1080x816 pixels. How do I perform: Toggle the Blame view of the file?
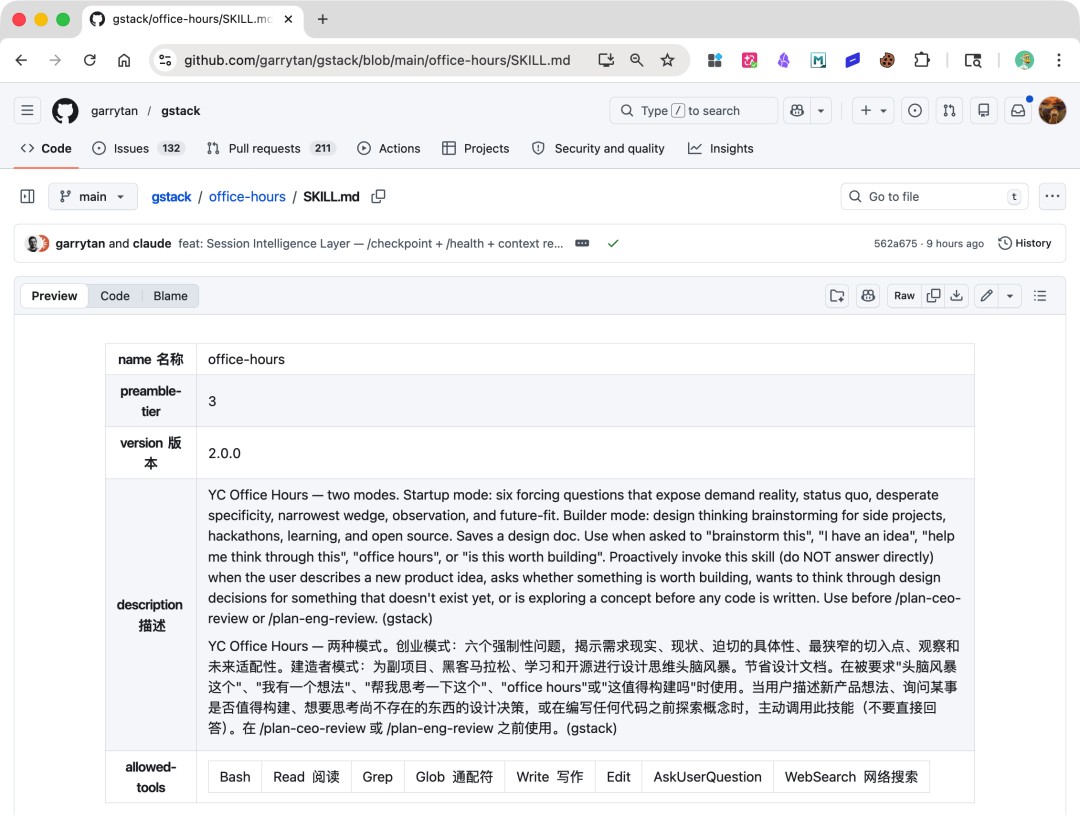click(170, 295)
